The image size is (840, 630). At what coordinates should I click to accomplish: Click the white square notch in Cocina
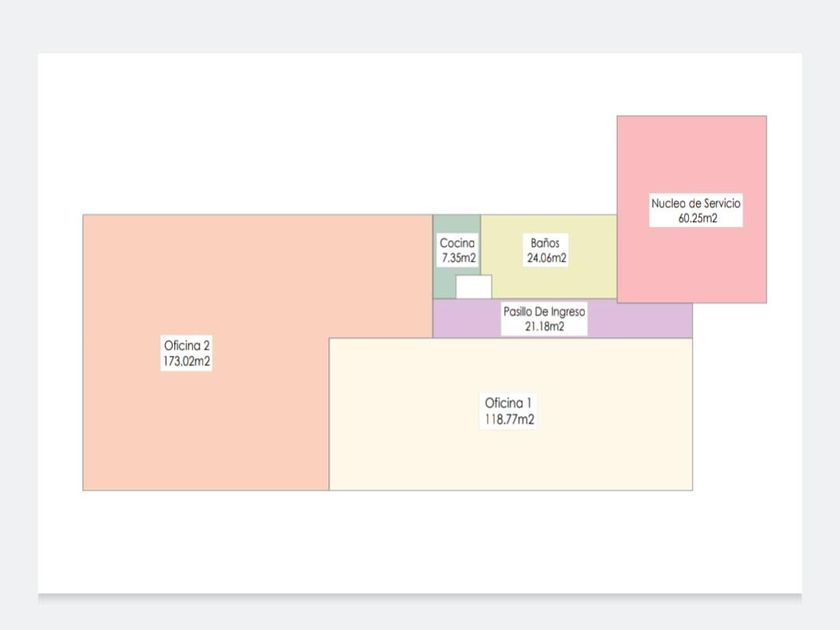[474, 287]
